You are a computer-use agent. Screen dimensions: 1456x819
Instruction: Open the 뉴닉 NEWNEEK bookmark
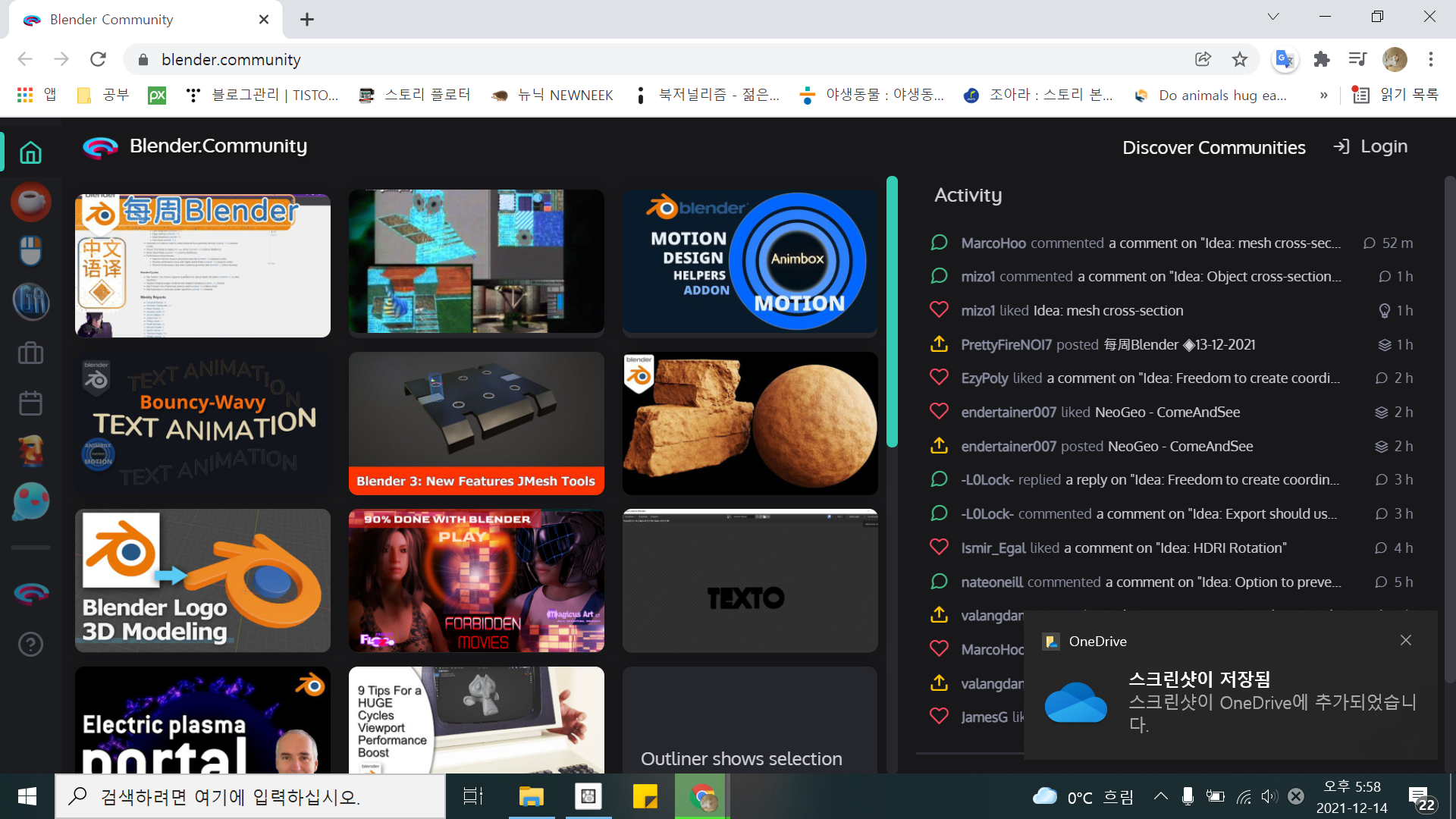552,95
